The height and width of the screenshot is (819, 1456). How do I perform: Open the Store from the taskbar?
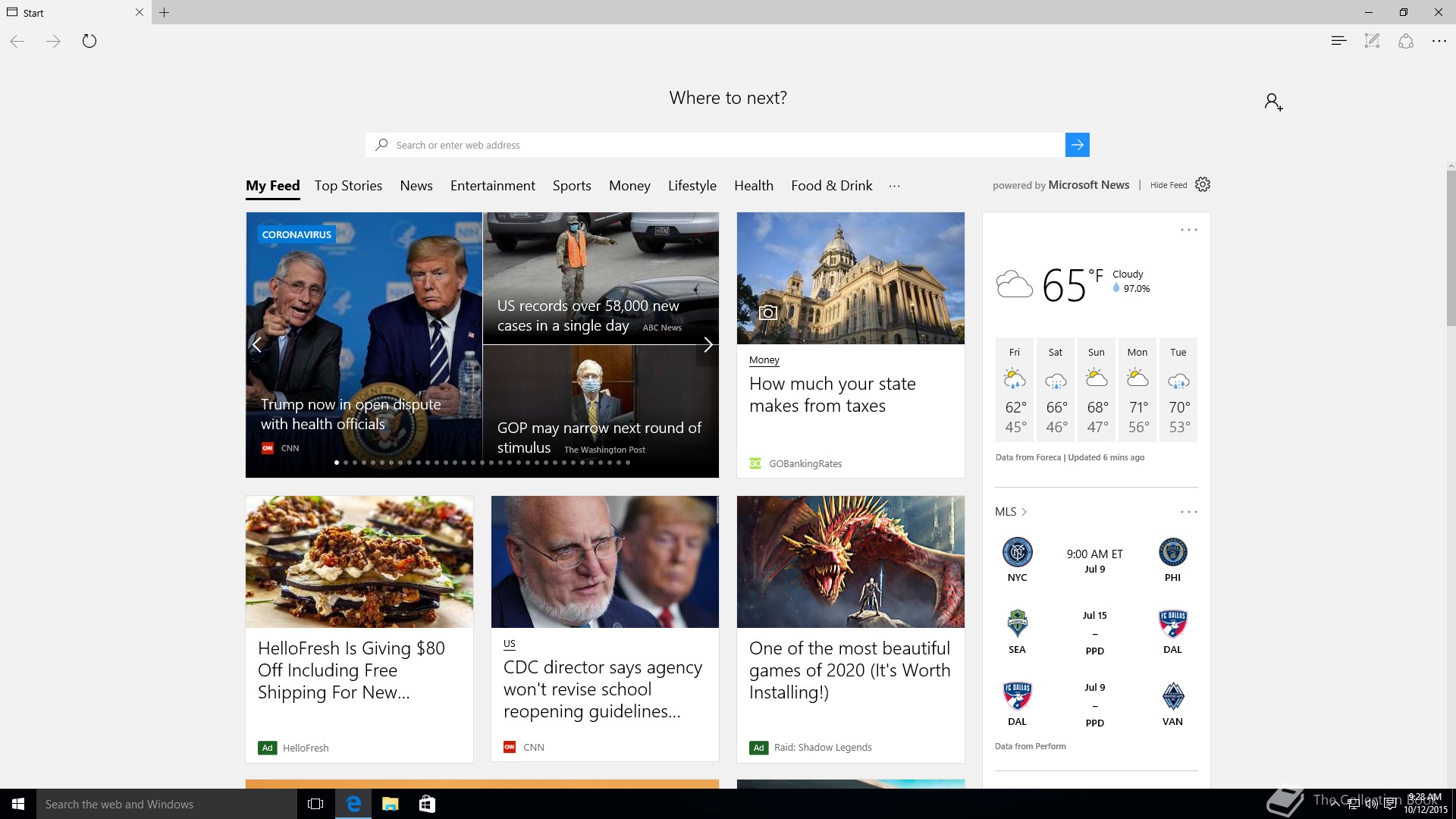point(427,804)
